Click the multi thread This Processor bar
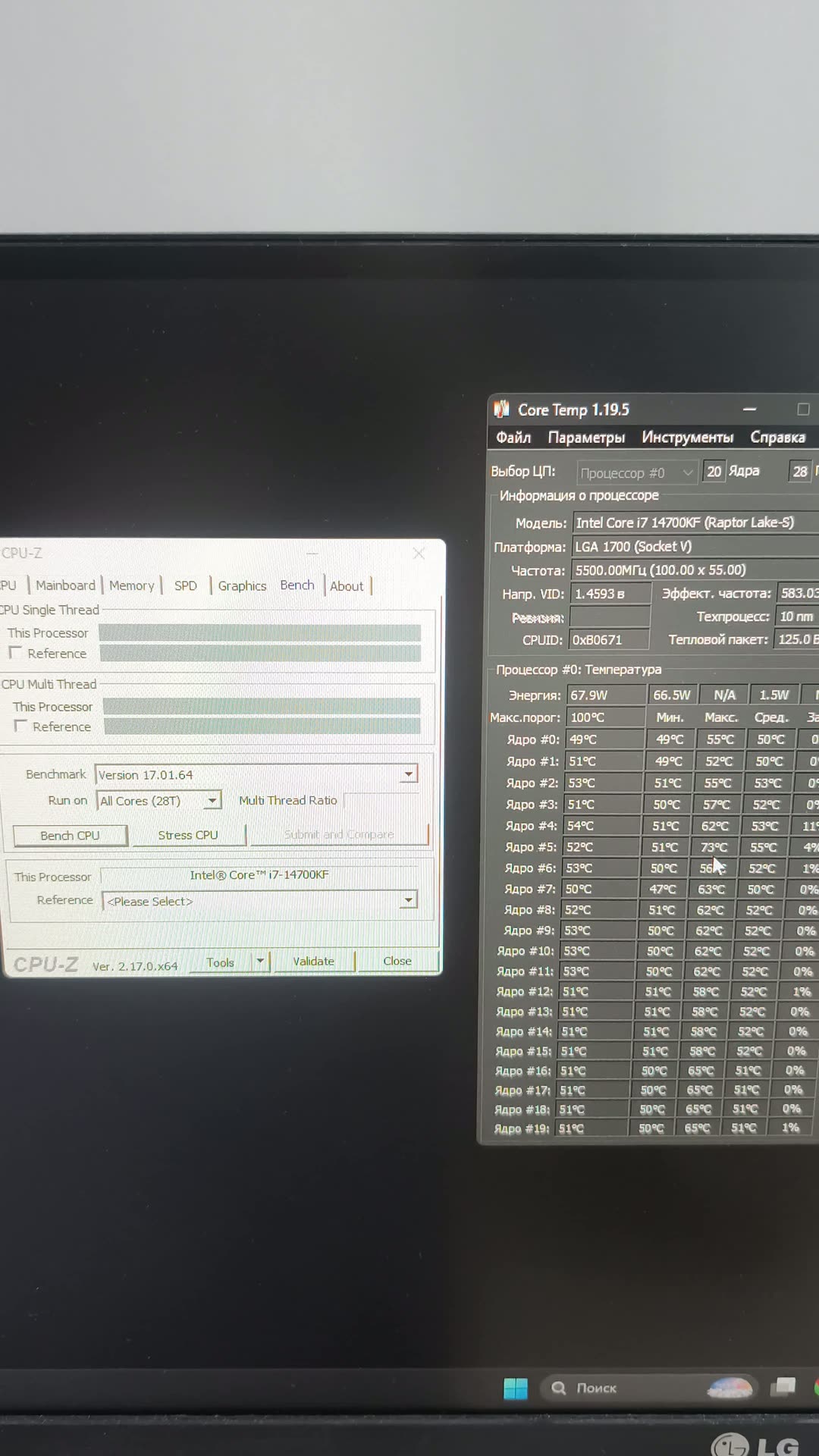 [x=262, y=706]
